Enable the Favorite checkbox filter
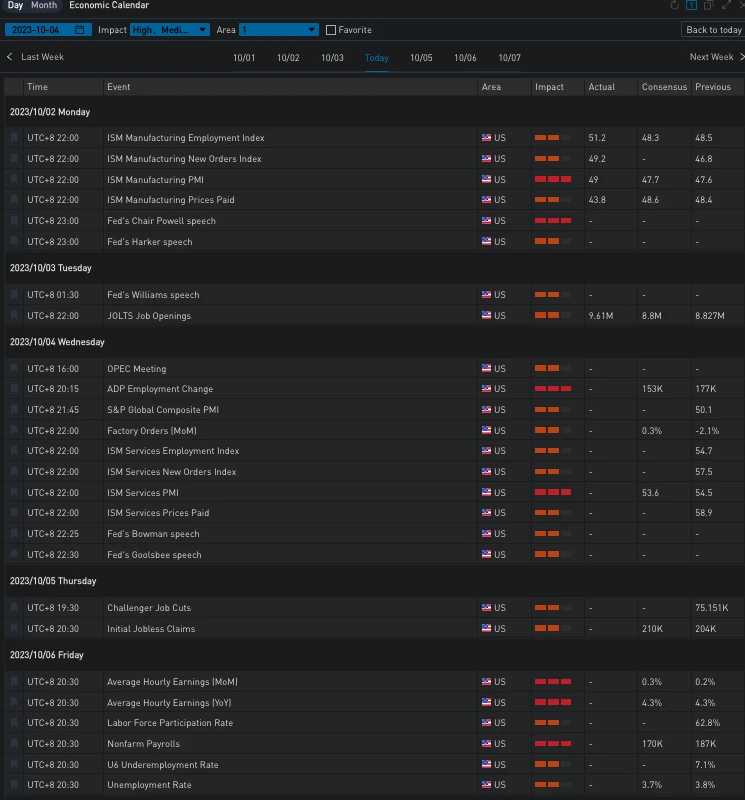Viewport: 745px width, 800px height. pos(331,30)
